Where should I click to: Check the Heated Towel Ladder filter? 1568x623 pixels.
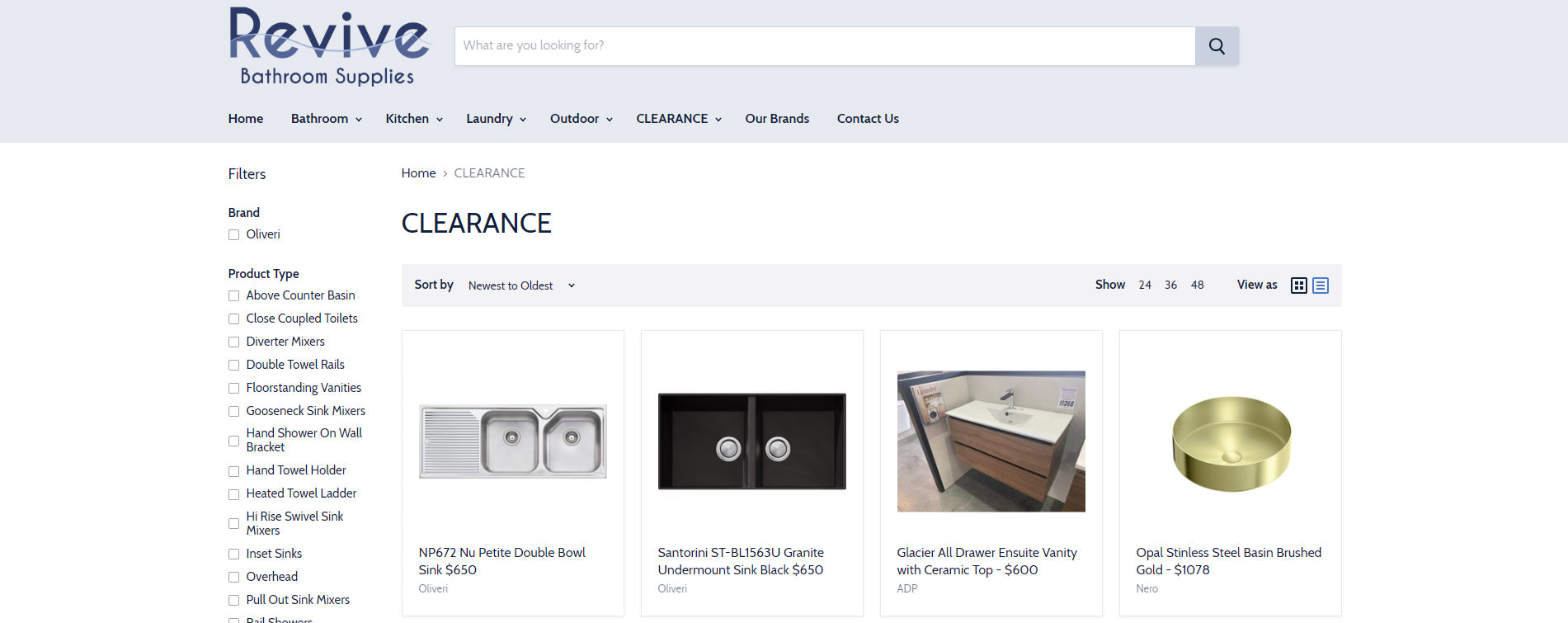point(234,494)
